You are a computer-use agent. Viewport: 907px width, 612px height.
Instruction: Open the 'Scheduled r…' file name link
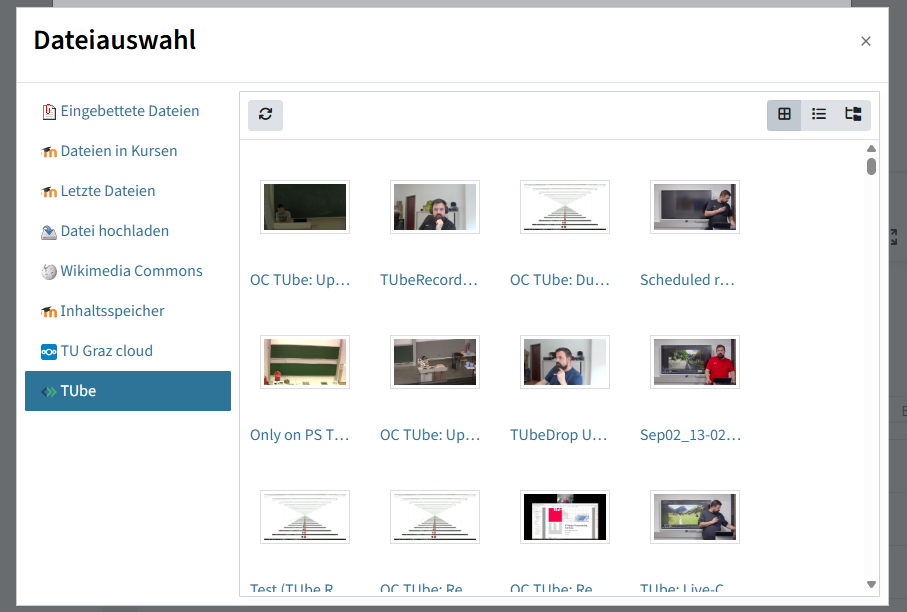pyautogui.click(x=687, y=280)
